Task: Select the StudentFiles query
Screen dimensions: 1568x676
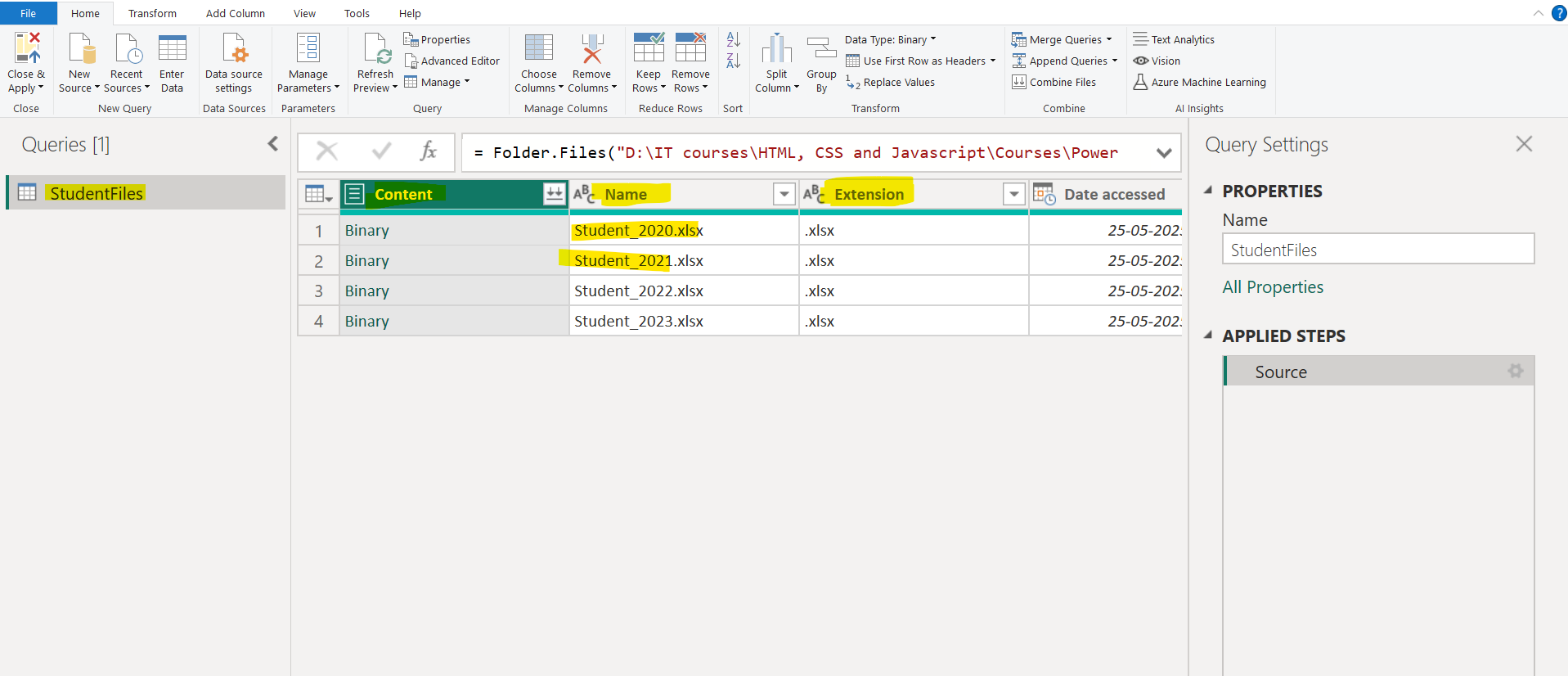Action: coord(97,193)
